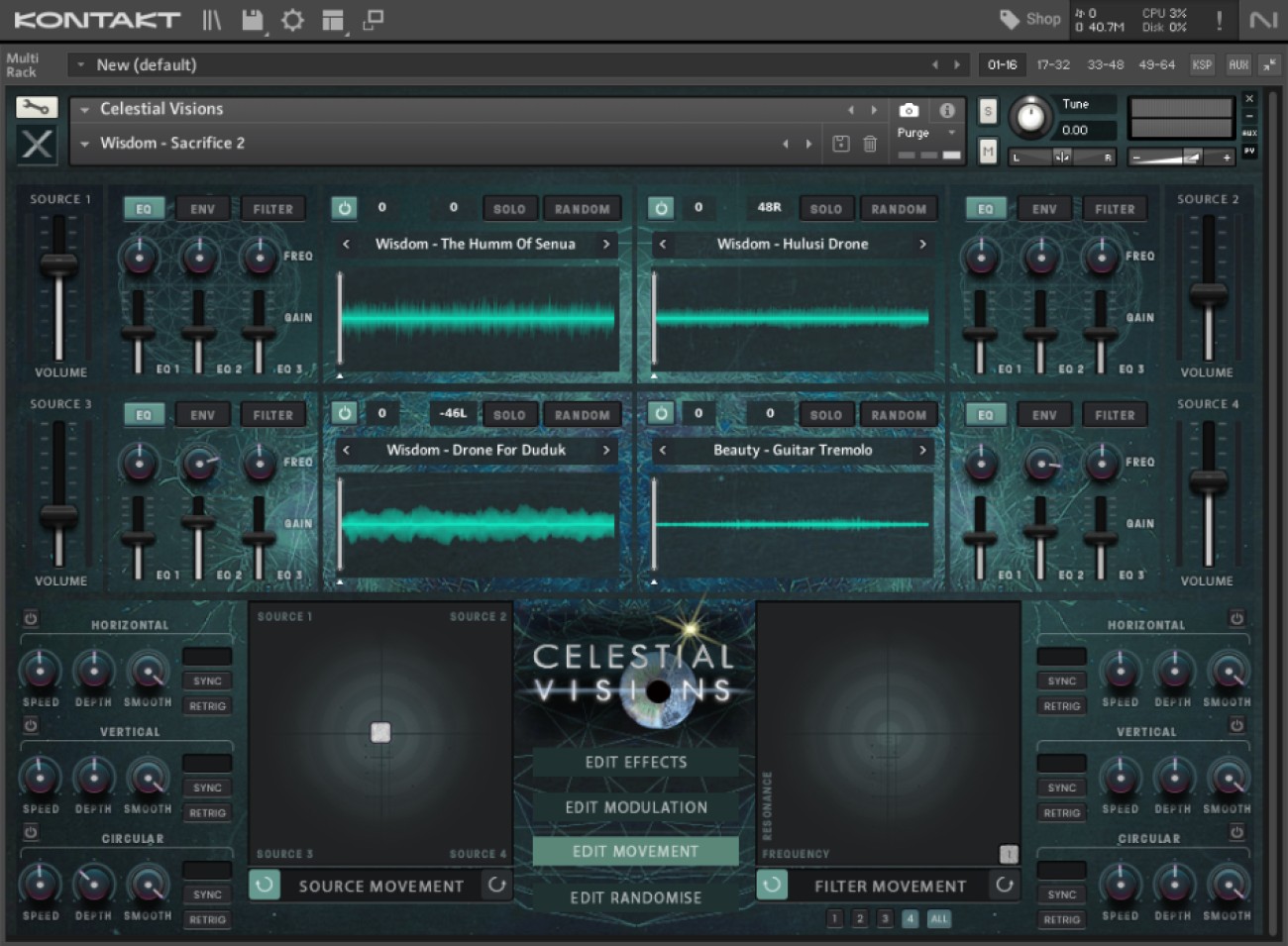Click the wrench edit instrument icon
1288x946 pixels.
point(37,108)
